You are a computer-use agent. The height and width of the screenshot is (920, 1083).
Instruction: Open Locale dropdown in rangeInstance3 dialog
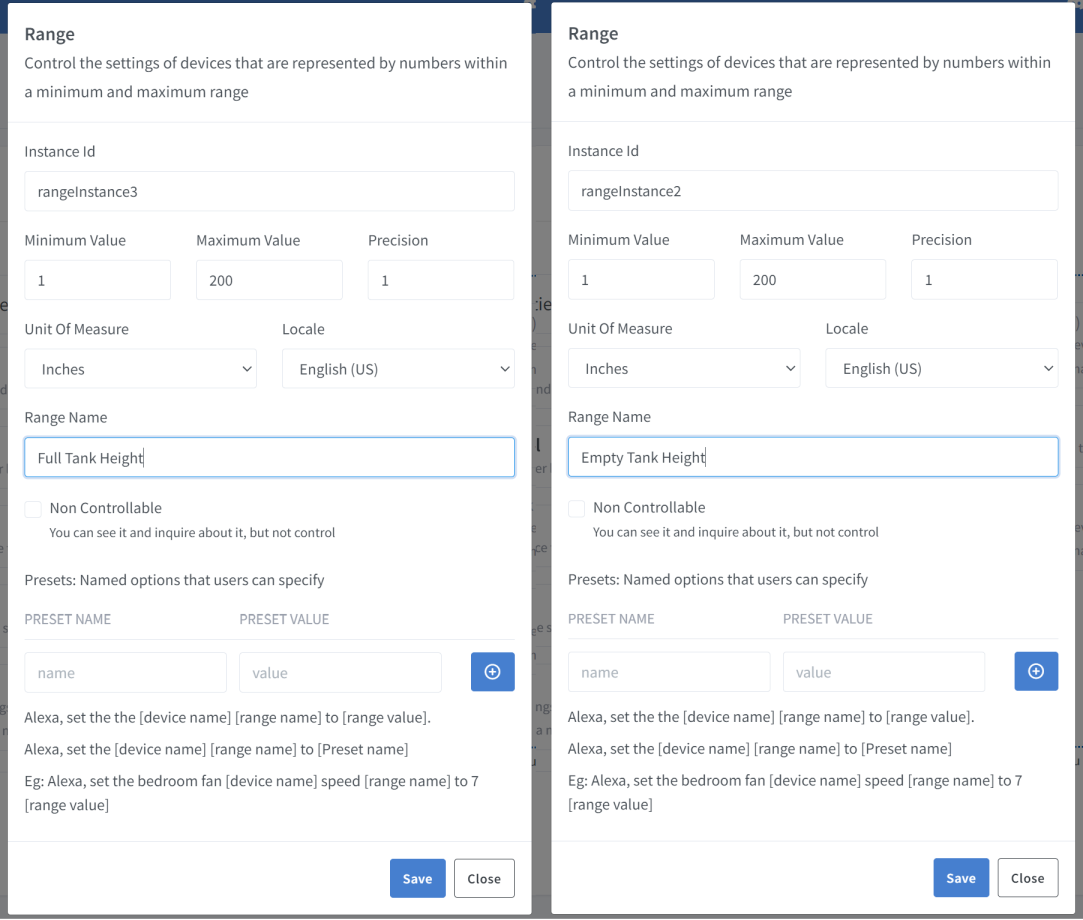click(398, 369)
